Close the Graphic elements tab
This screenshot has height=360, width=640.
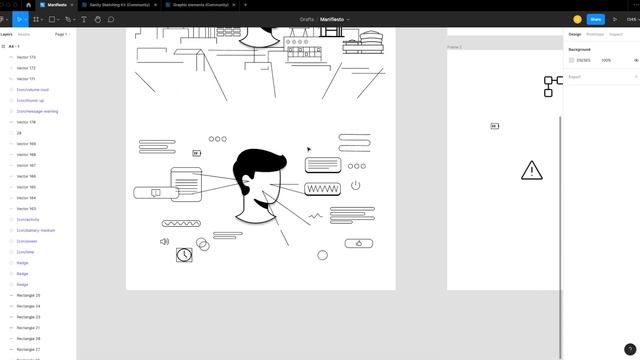click(234, 5)
